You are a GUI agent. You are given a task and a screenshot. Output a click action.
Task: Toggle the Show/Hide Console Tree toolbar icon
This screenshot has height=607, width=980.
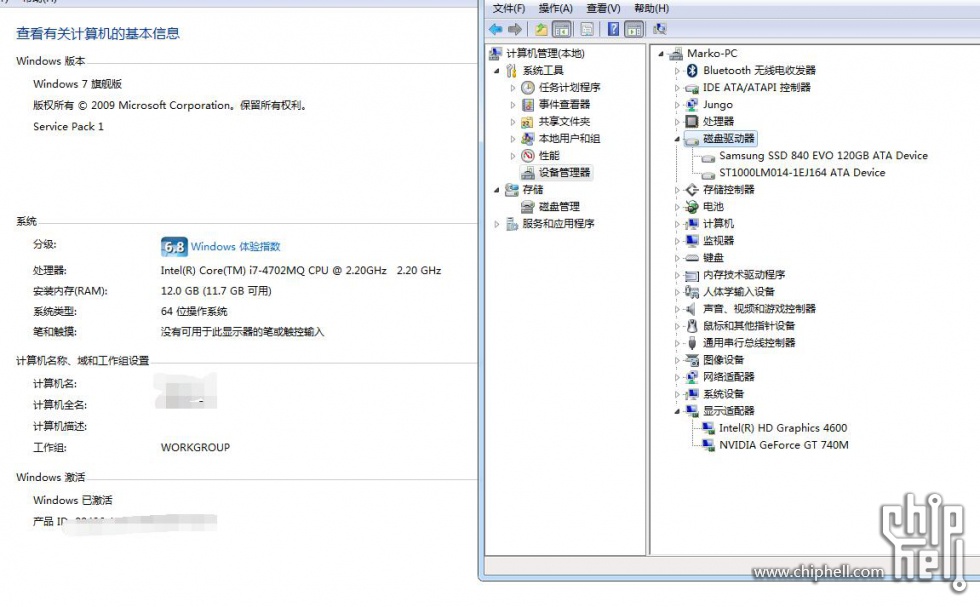tap(562, 29)
